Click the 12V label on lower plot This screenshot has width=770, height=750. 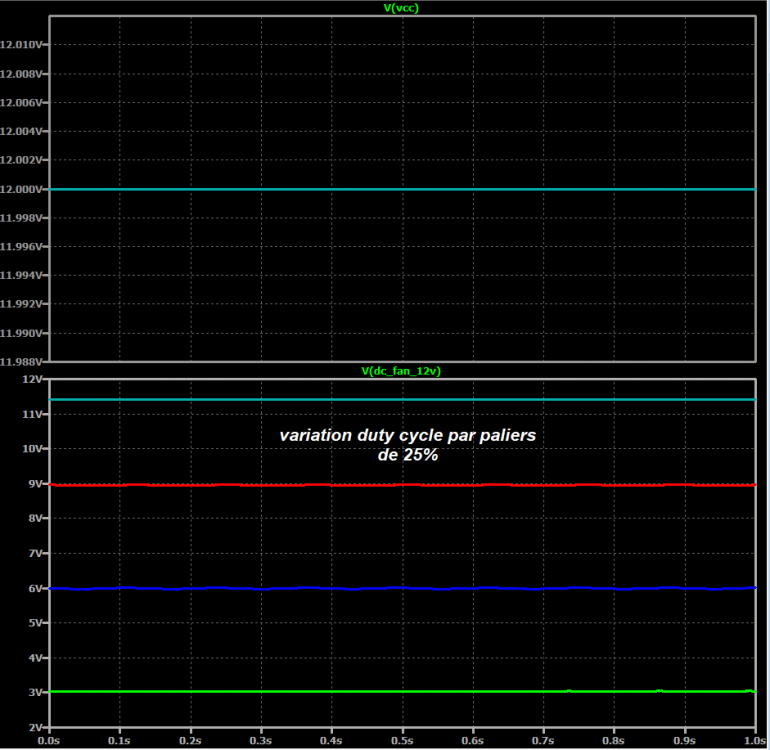point(32,379)
